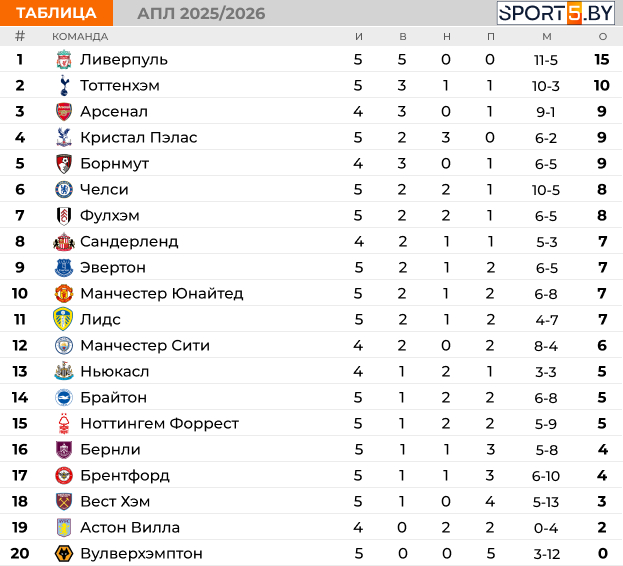The width and height of the screenshot is (623, 566).
Task: Open the ТАБЛИЦА tab
Action: 56,13
